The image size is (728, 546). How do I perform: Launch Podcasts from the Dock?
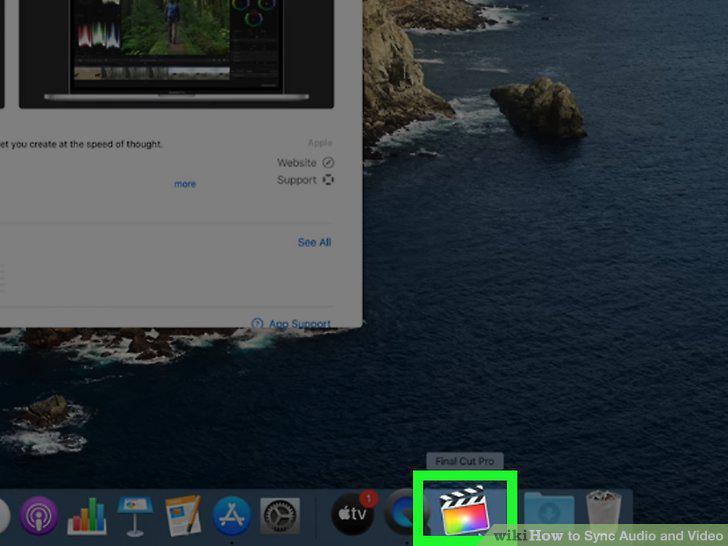39,516
